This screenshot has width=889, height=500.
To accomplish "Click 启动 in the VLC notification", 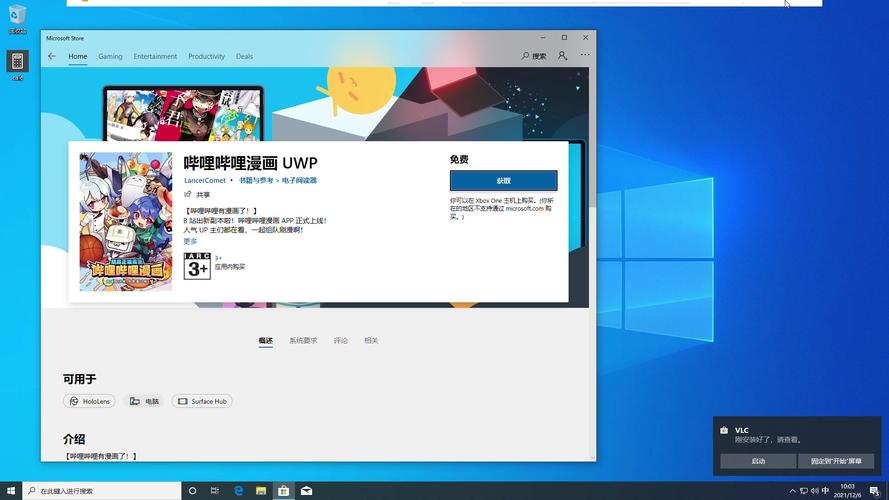I will (758, 461).
